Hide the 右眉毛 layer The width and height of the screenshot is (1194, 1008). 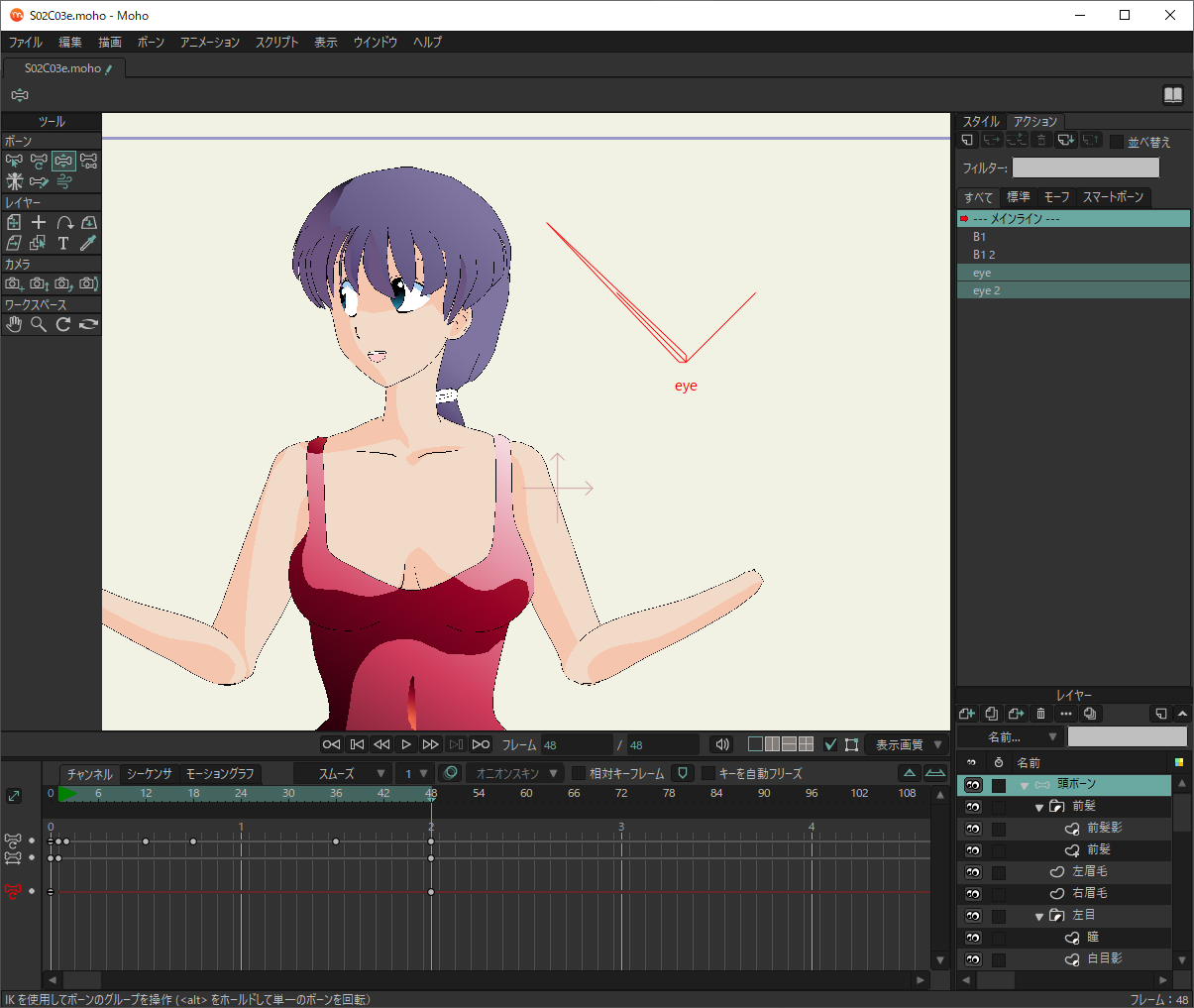(973, 894)
